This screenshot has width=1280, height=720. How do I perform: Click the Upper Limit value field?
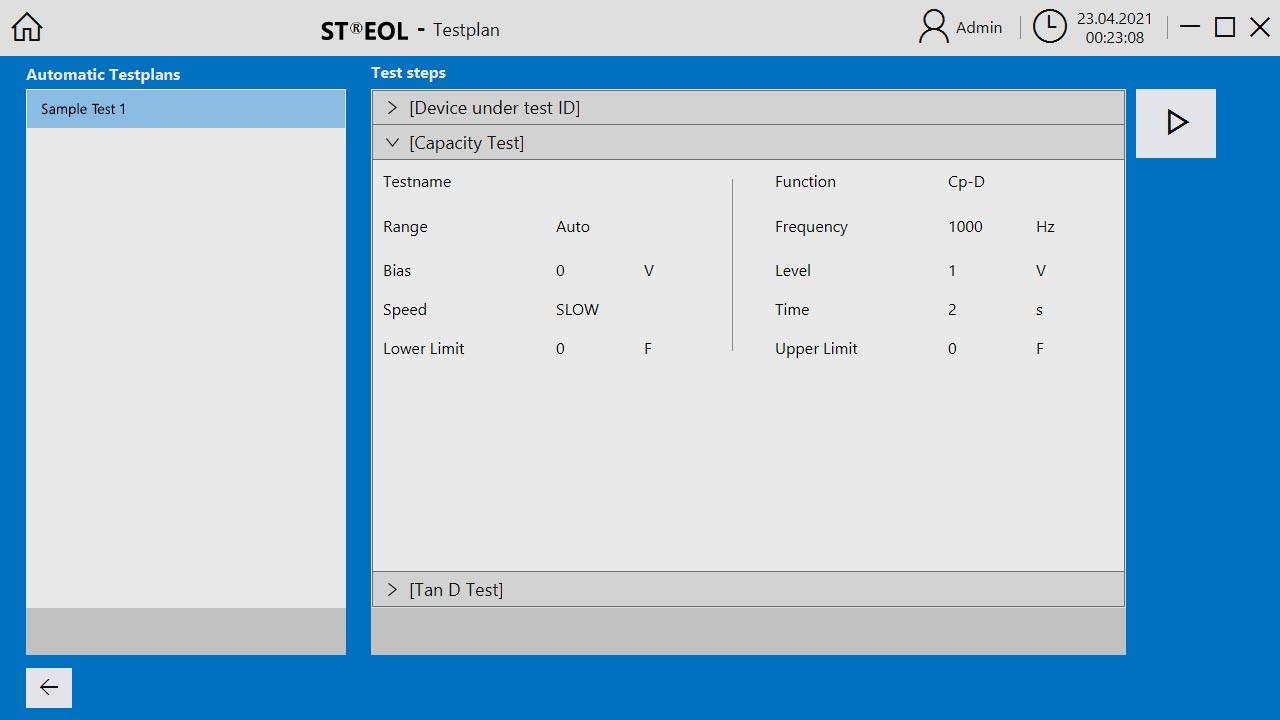pyautogui.click(x=952, y=349)
